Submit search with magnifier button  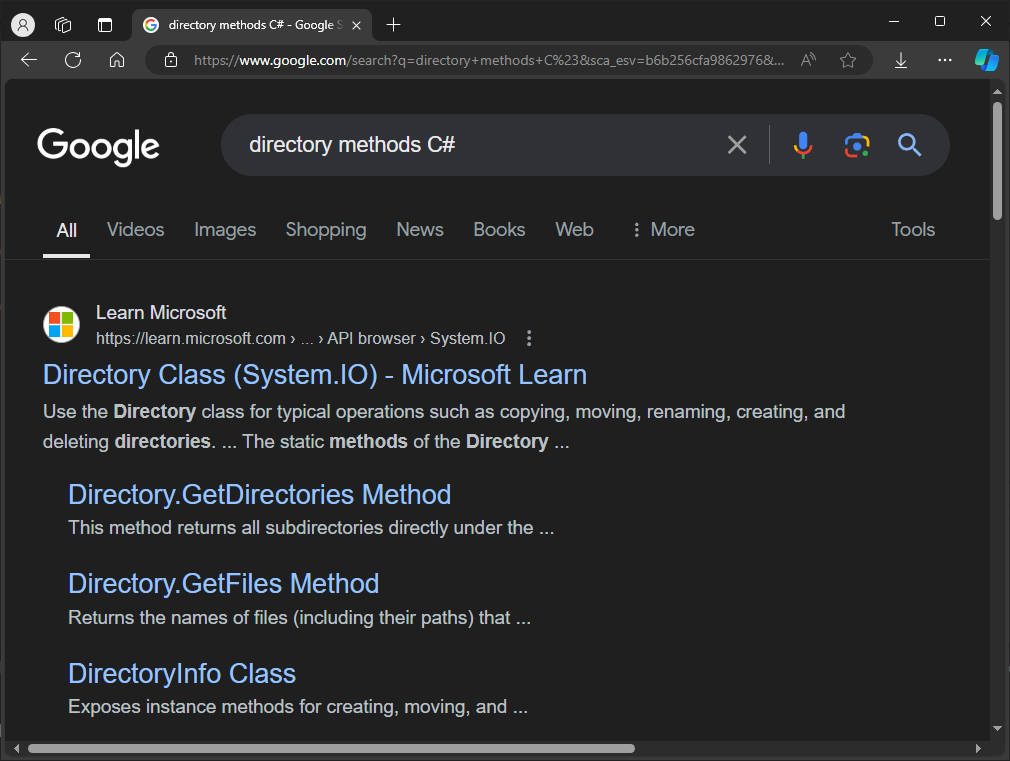(x=910, y=145)
